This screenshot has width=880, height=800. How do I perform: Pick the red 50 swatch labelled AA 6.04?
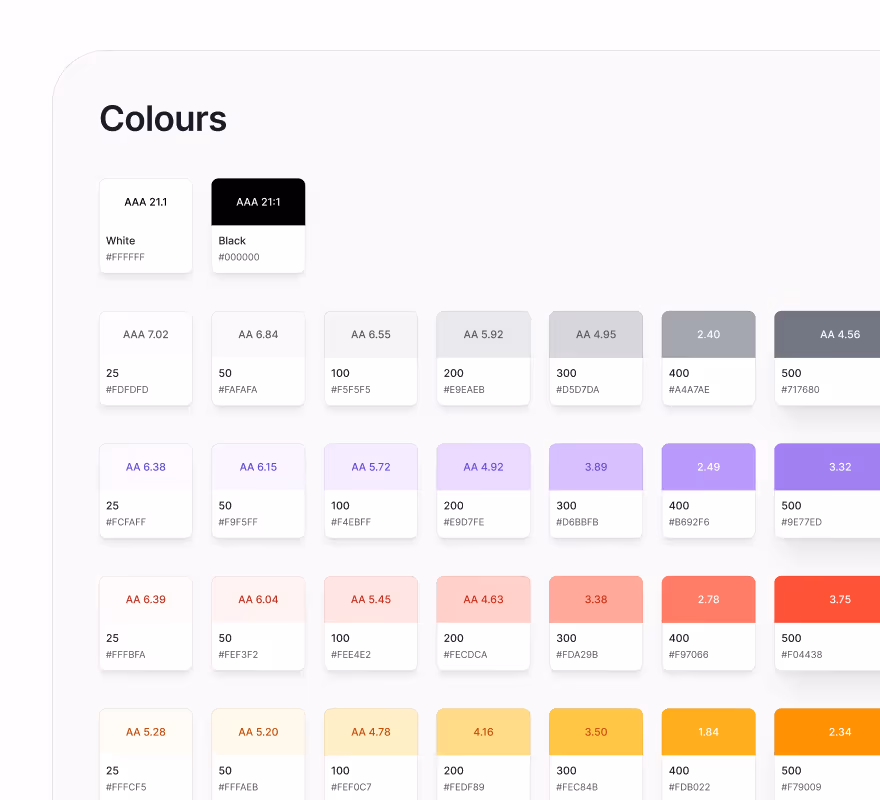coord(258,623)
